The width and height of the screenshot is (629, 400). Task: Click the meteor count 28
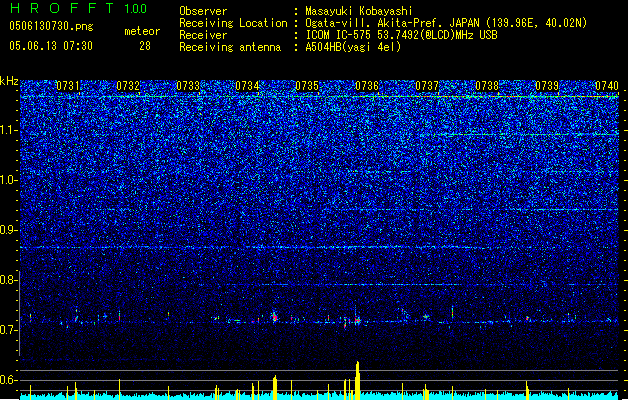click(x=145, y=46)
